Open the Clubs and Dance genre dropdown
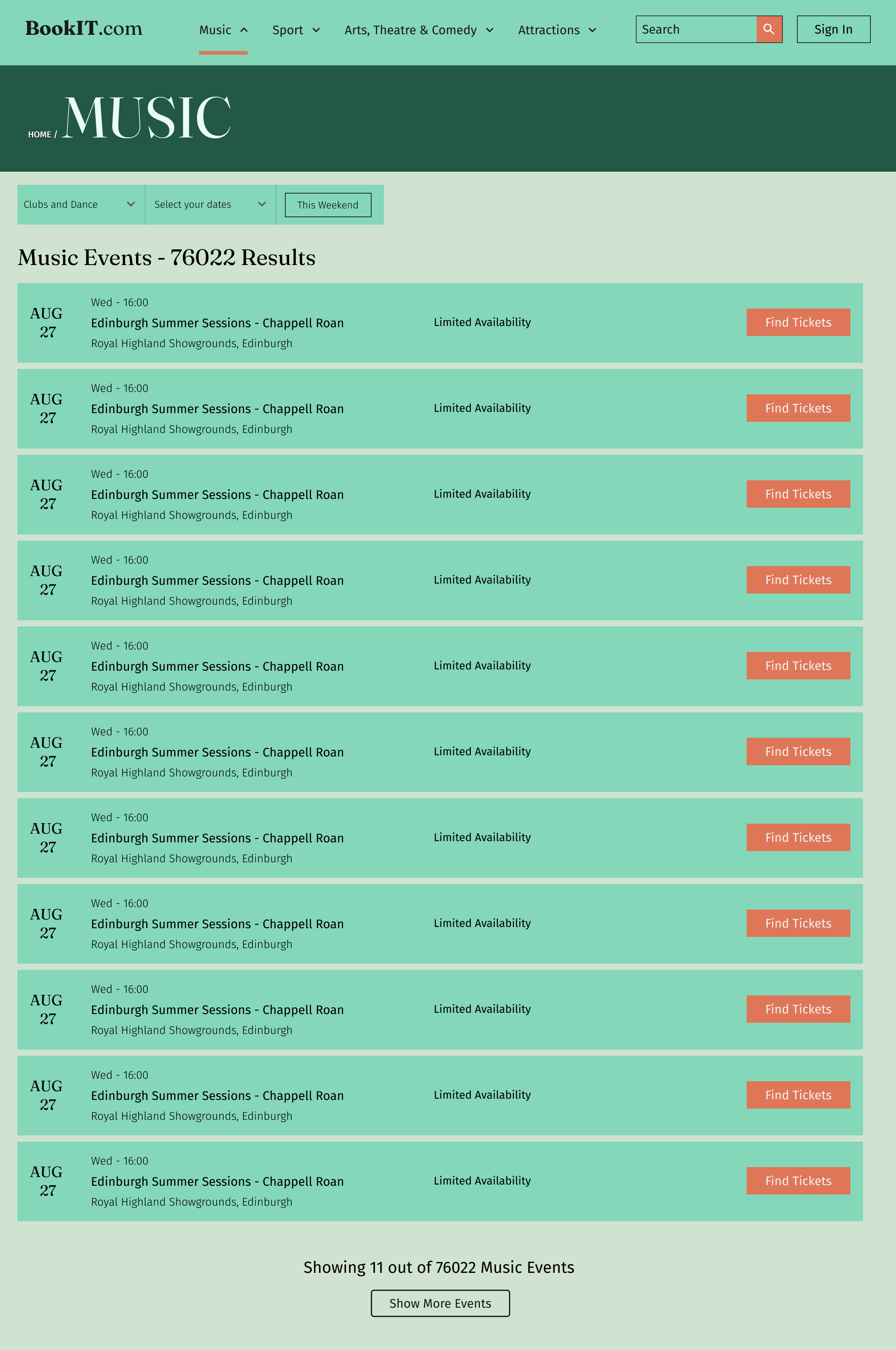Screen dimensions: 896x1350 click(80, 204)
